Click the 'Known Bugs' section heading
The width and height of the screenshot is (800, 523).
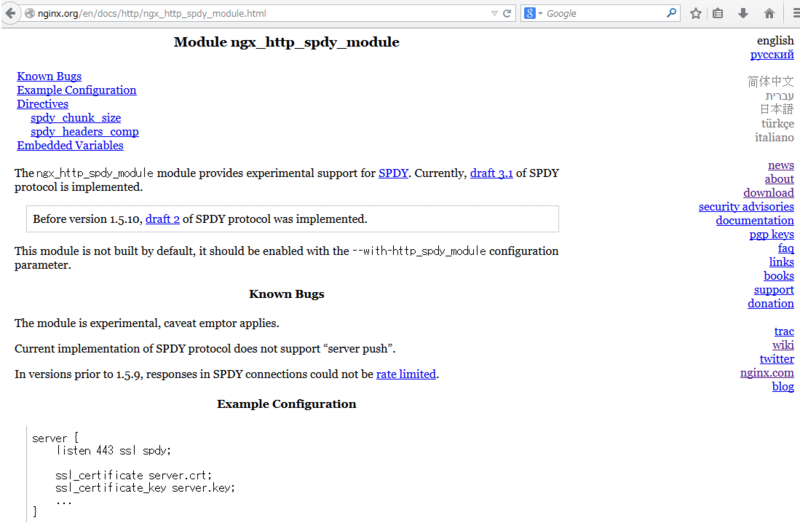pos(286,294)
